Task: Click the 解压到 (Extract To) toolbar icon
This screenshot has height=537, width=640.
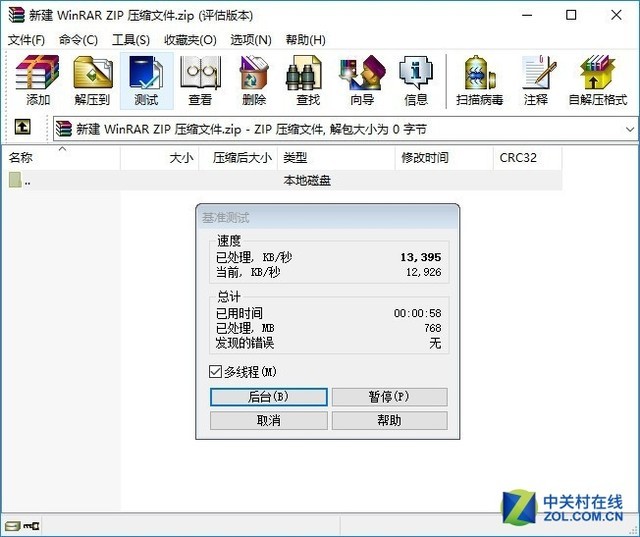Action: 92,80
